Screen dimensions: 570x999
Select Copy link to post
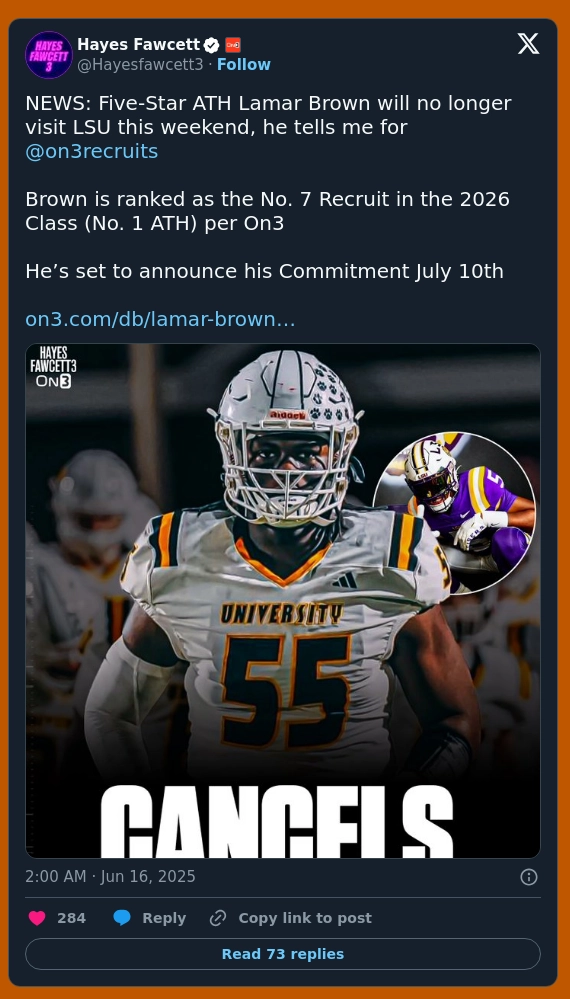305,918
